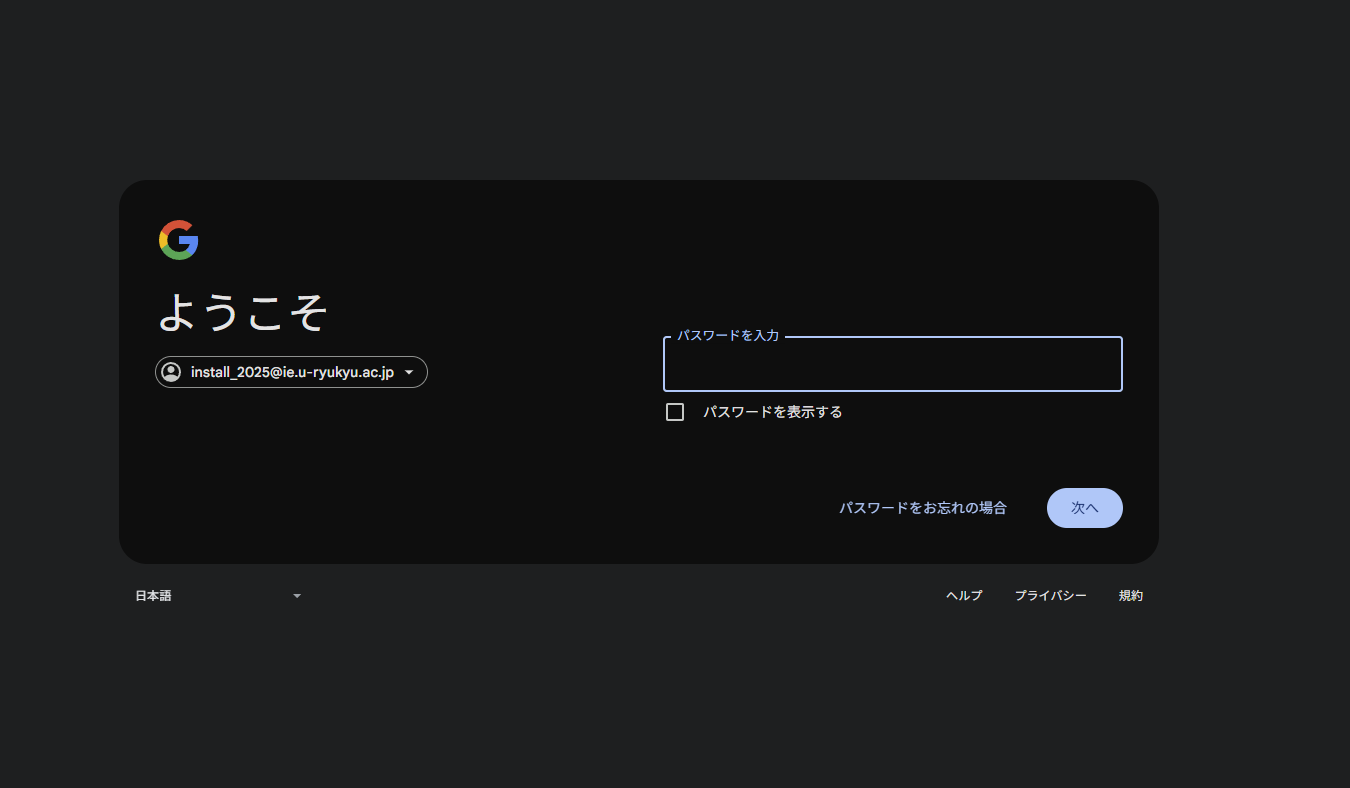Image resolution: width=1350 pixels, height=788 pixels.
Task: Click the ようこそ heading text
Action: click(x=243, y=313)
